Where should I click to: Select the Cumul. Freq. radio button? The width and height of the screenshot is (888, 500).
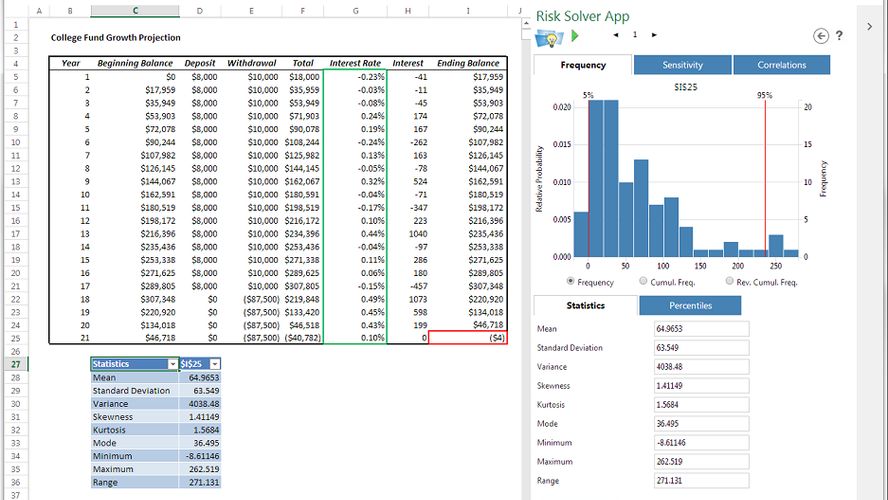pyautogui.click(x=642, y=282)
